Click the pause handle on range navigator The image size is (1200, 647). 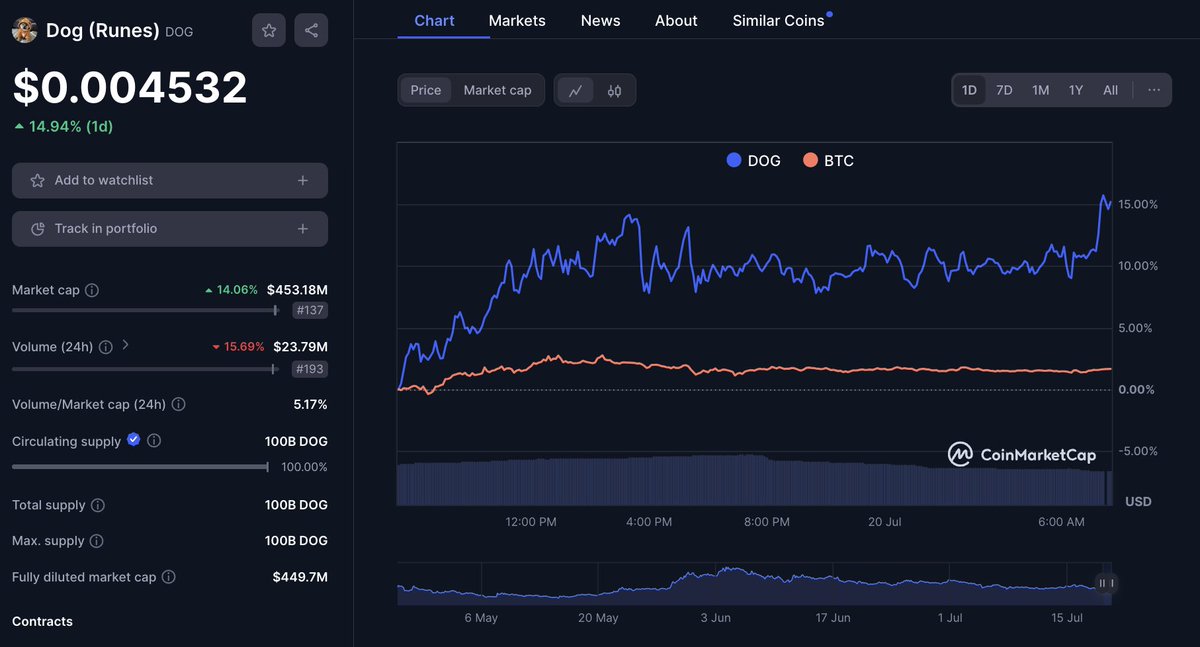point(1105,583)
